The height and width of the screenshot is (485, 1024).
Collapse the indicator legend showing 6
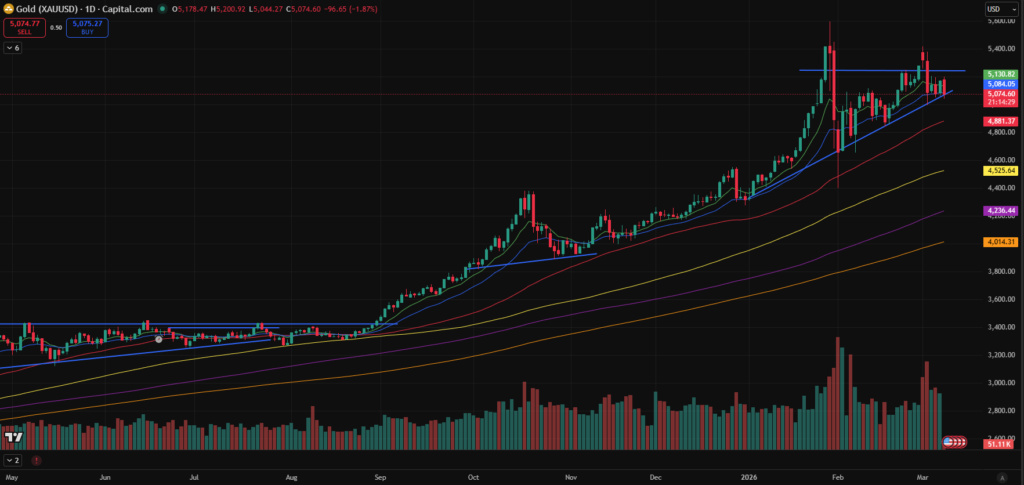point(12,48)
